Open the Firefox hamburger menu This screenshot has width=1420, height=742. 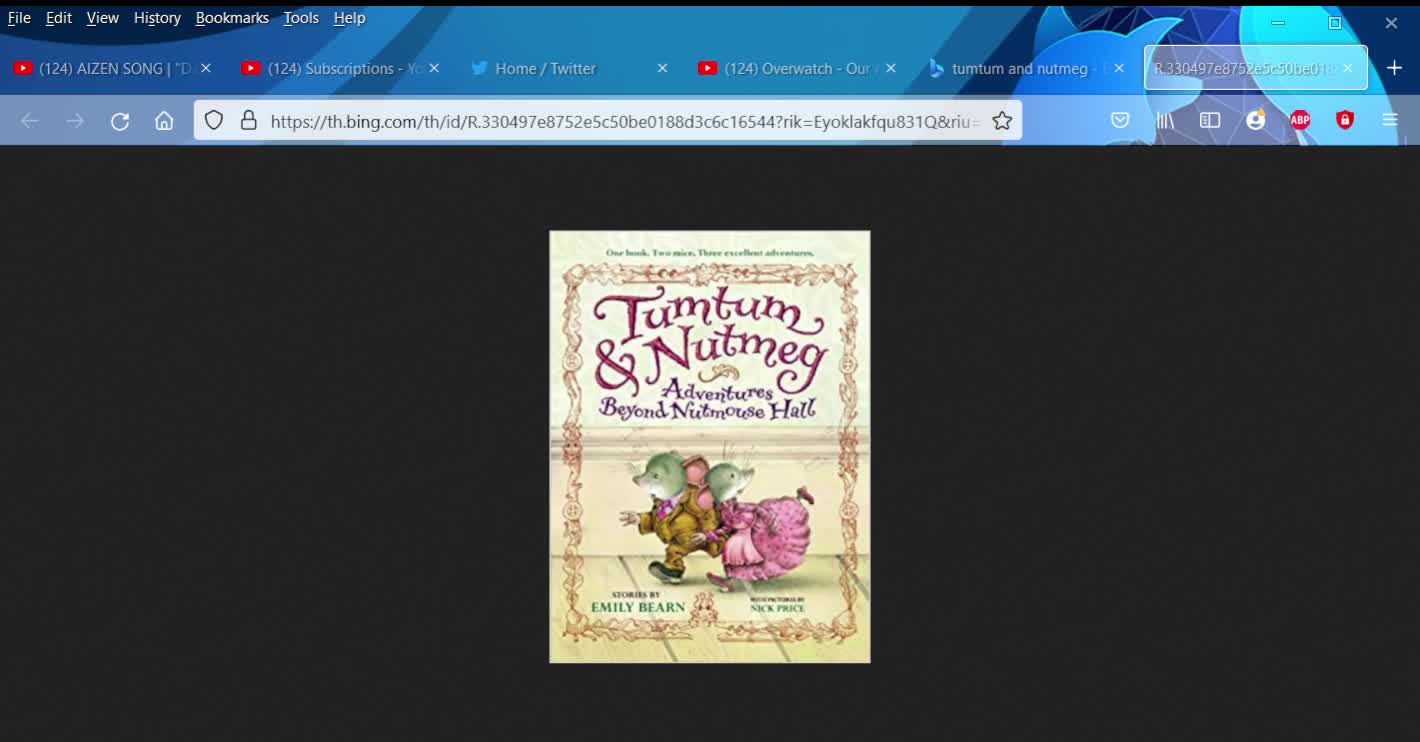pos(1390,120)
